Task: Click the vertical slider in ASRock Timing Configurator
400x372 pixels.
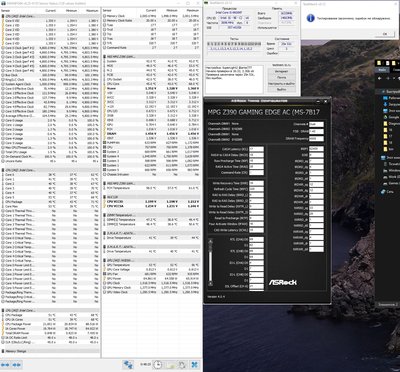Action: 210,262
